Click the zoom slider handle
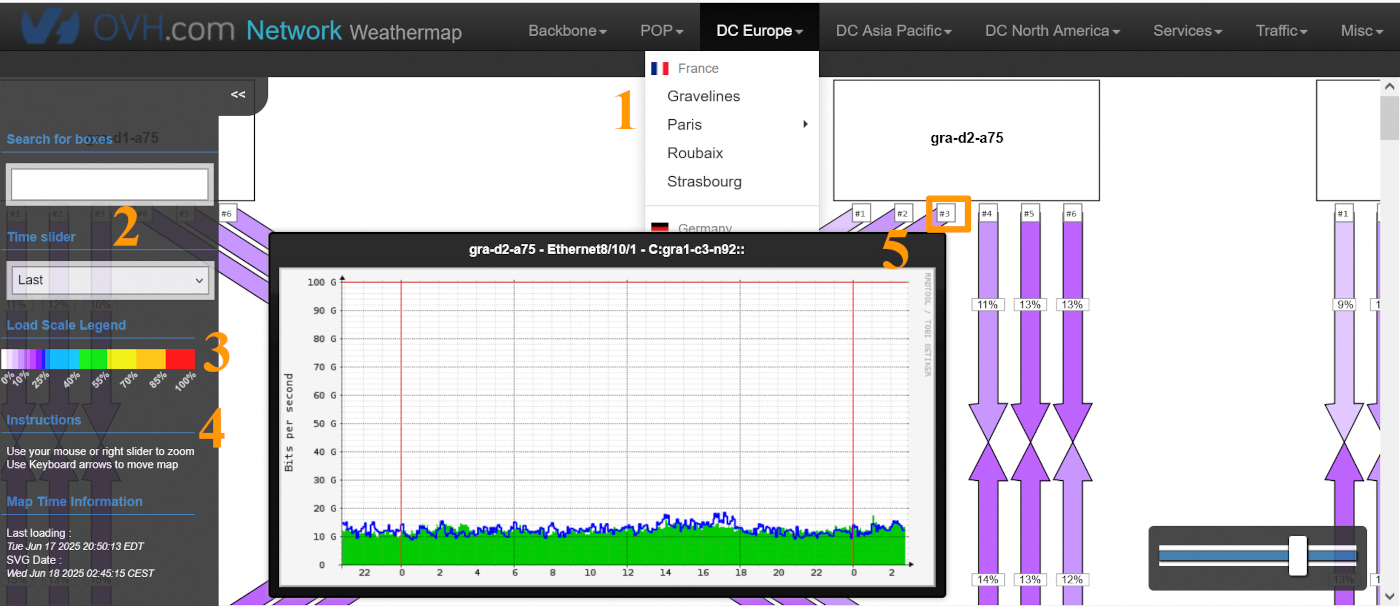 pyautogui.click(x=1297, y=555)
